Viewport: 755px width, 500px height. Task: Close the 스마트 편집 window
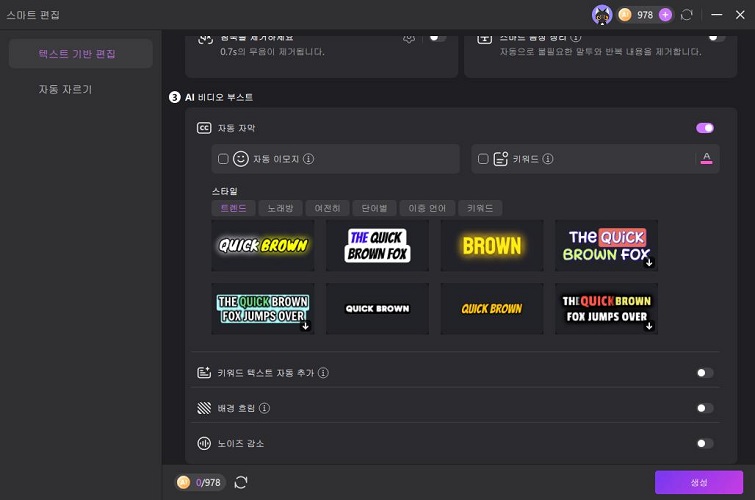pyautogui.click(x=740, y=15)
